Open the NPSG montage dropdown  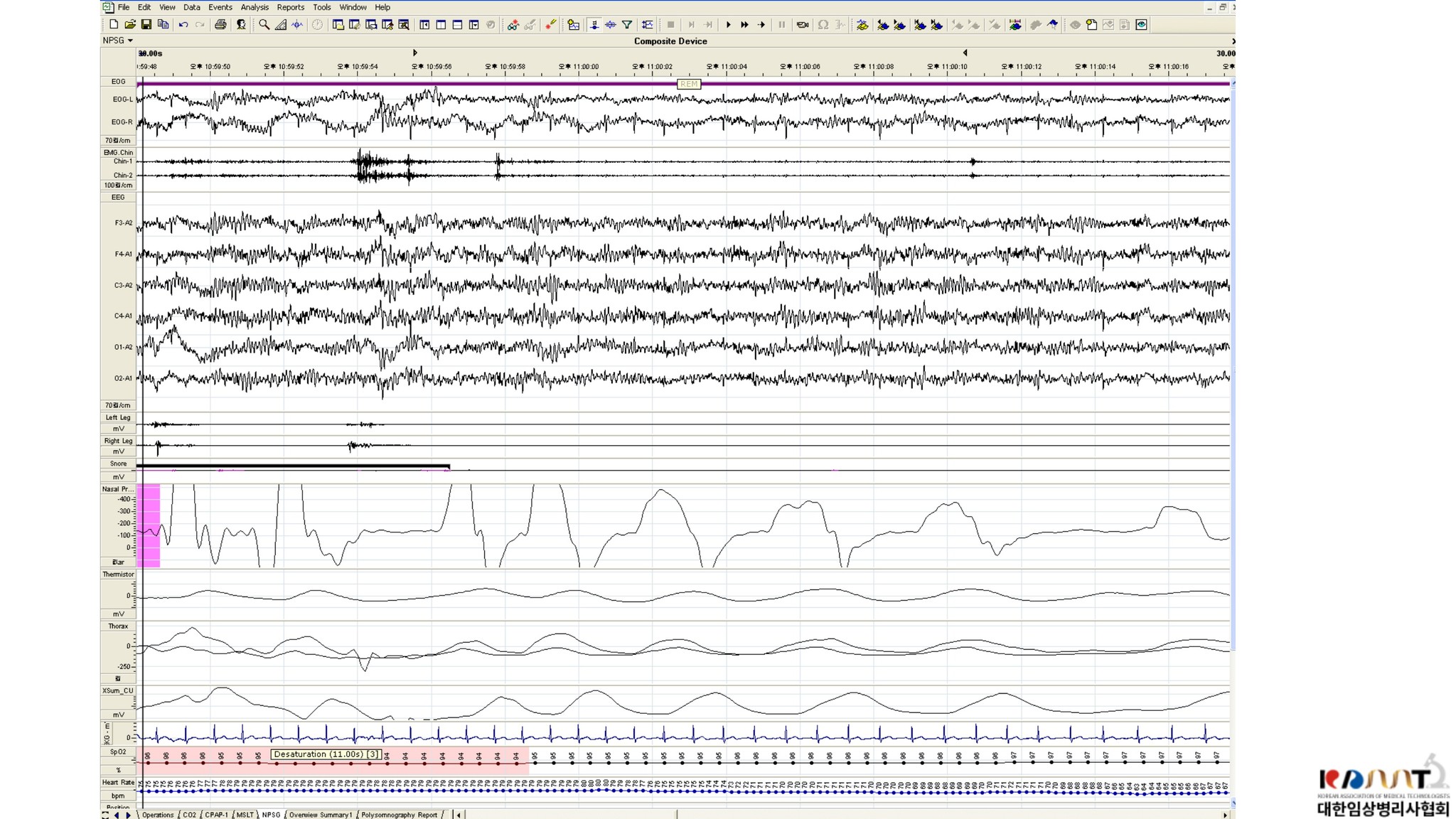pos(118,41)
